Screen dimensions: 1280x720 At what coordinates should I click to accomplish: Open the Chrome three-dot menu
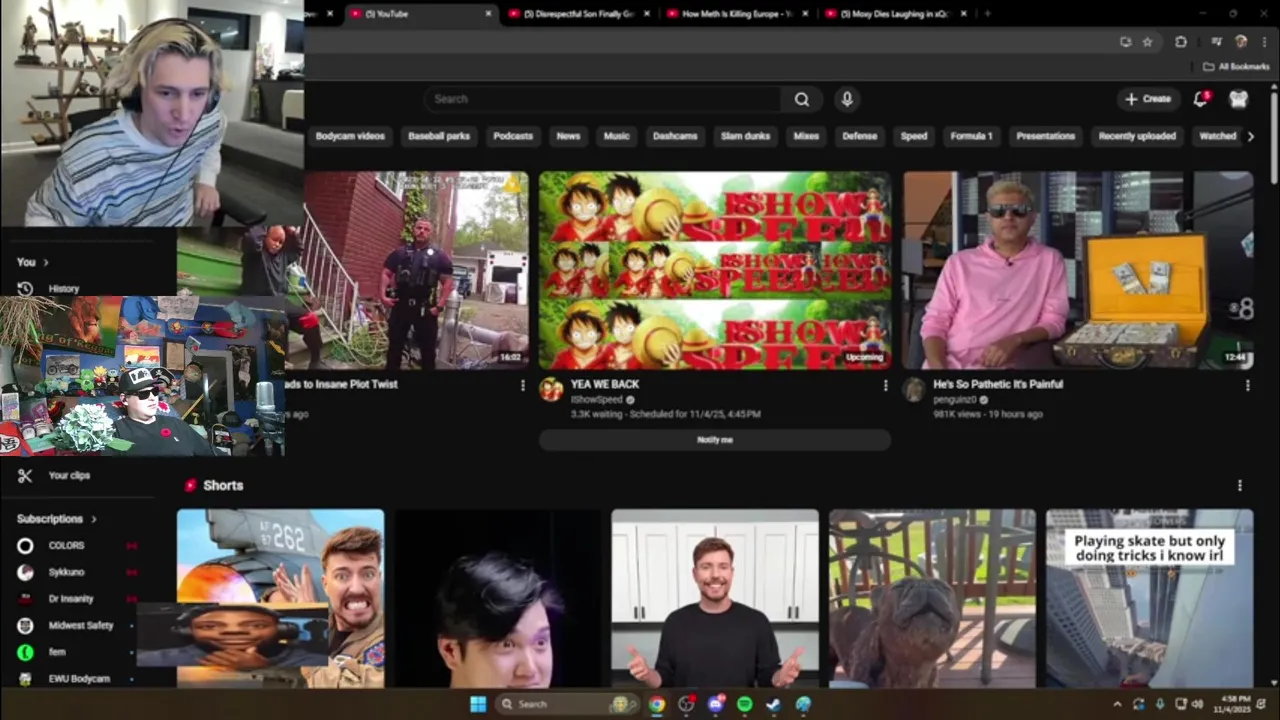(1264, 42)
